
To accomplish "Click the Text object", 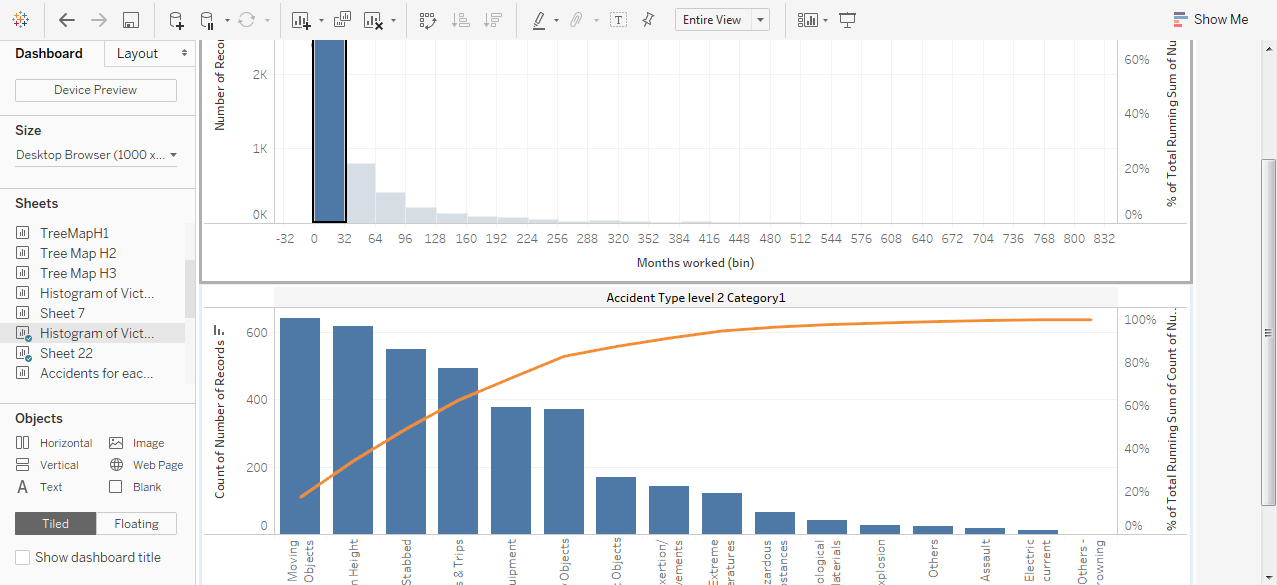I will point(39,487).
